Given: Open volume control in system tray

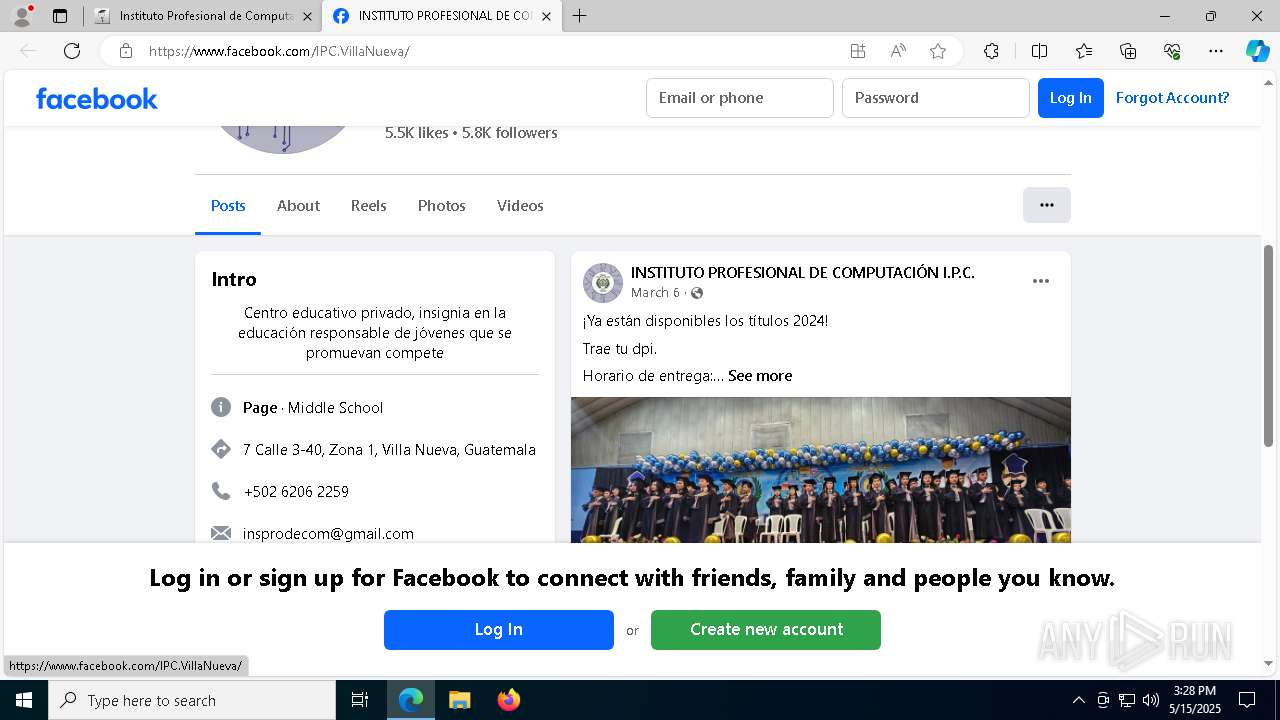Looking at the screenshot, I should tap(1151, 700).
